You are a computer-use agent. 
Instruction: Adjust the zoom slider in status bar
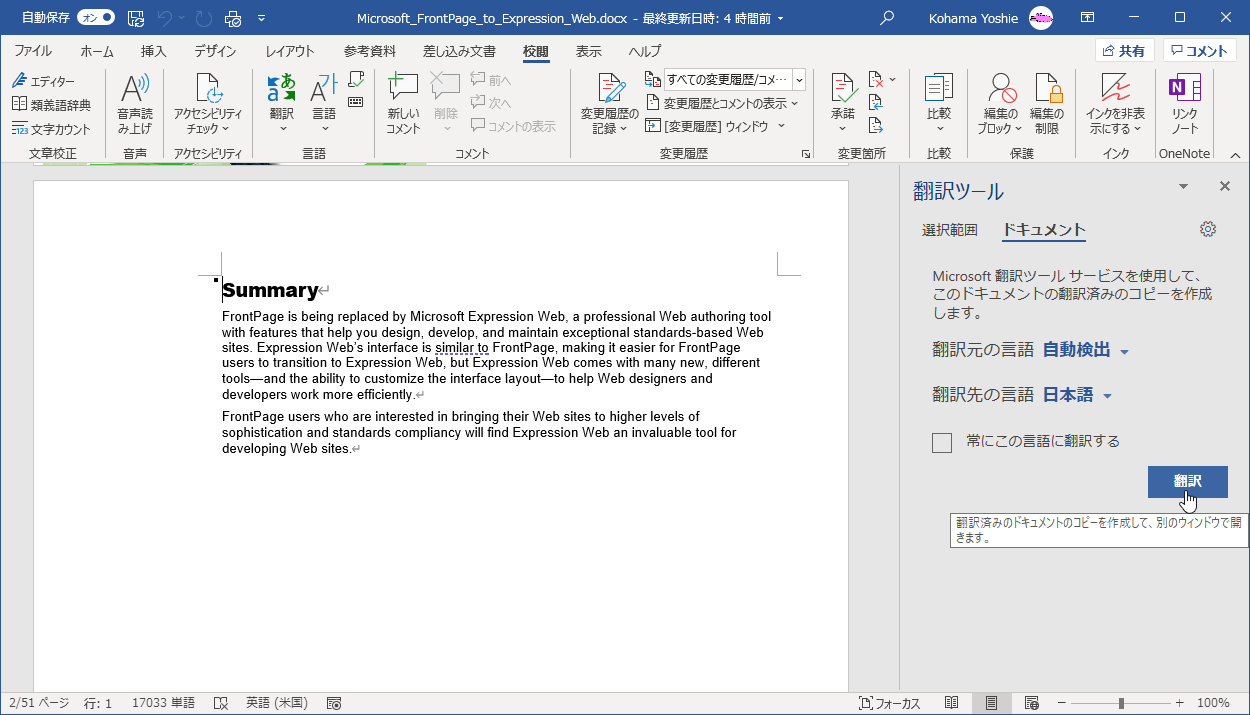pyautogui.click(x=1122, y=703)
